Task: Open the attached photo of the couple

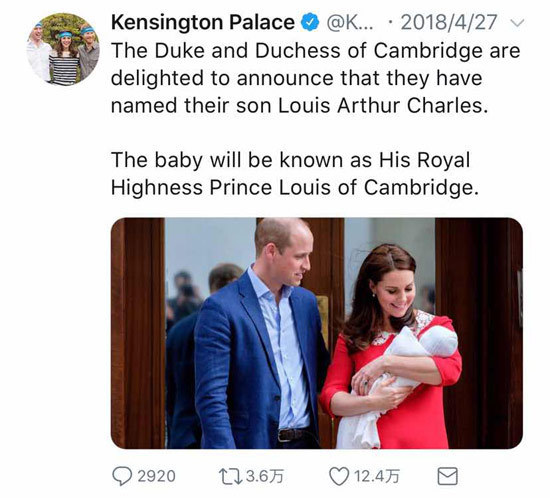Action: [x=317, y=333]
